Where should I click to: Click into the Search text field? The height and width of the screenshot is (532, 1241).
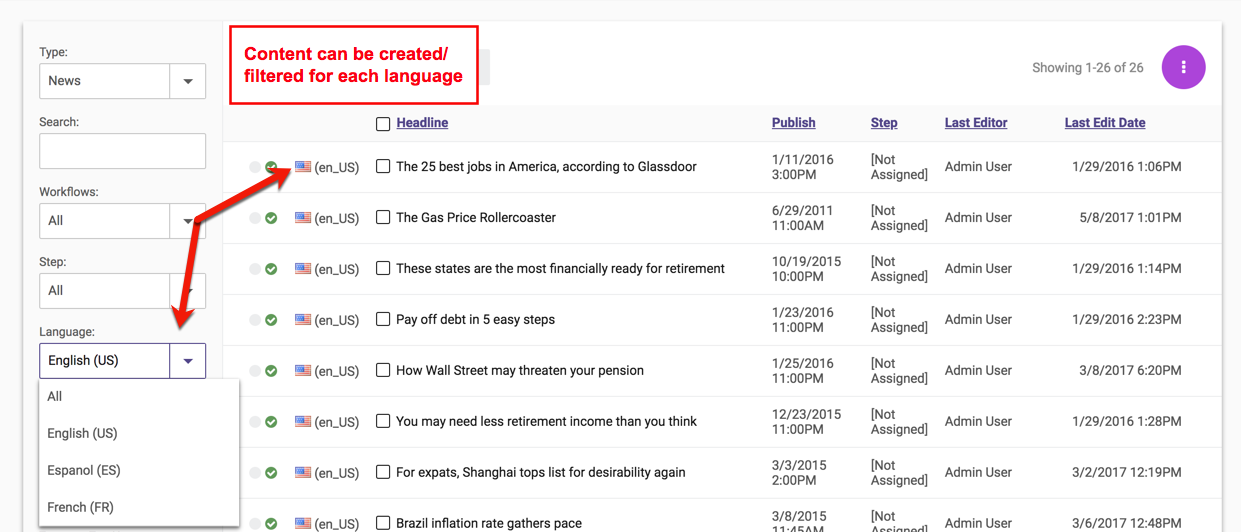click(122, 151)
